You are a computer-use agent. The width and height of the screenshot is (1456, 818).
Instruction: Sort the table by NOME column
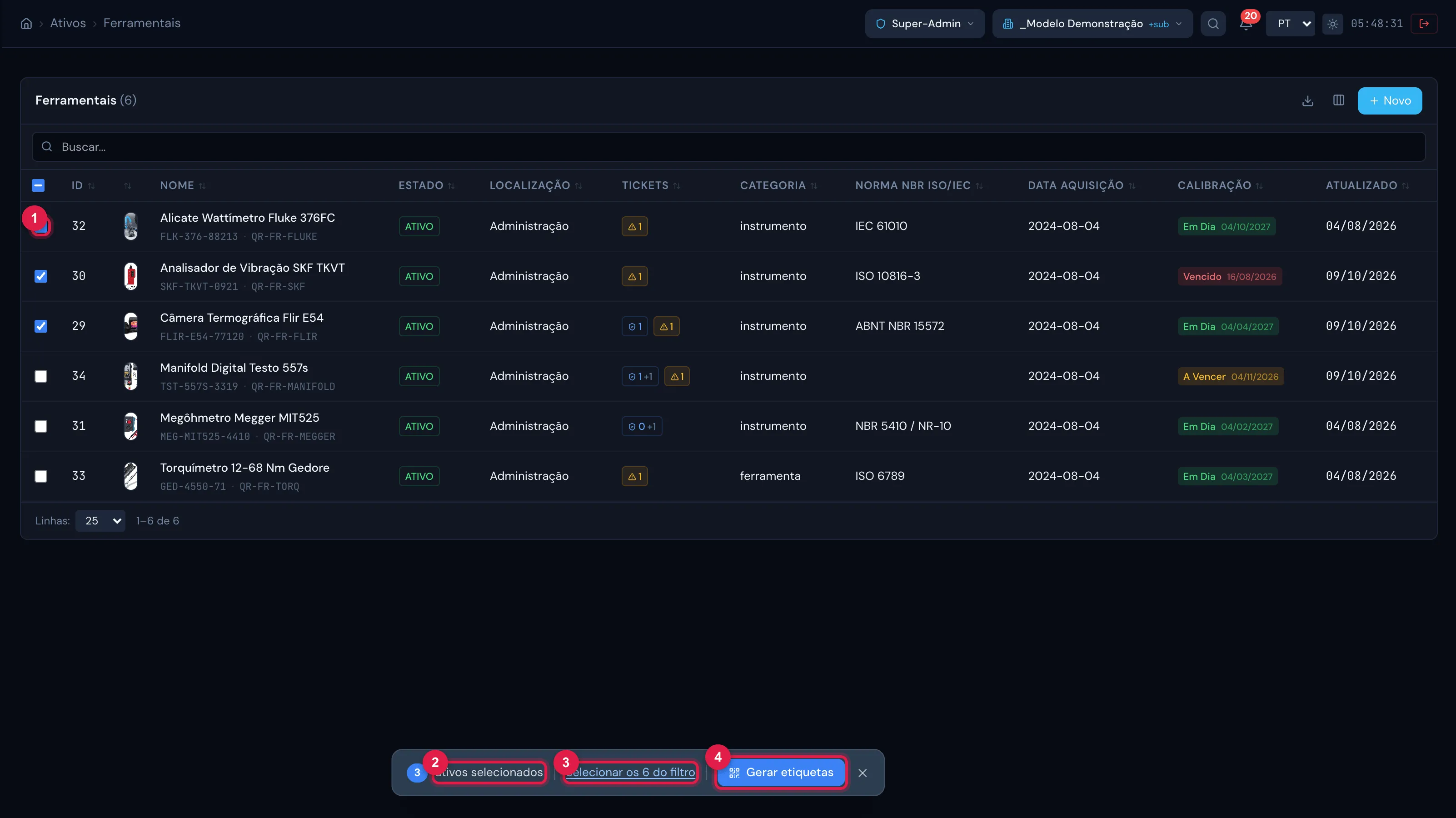coord(183,185)
